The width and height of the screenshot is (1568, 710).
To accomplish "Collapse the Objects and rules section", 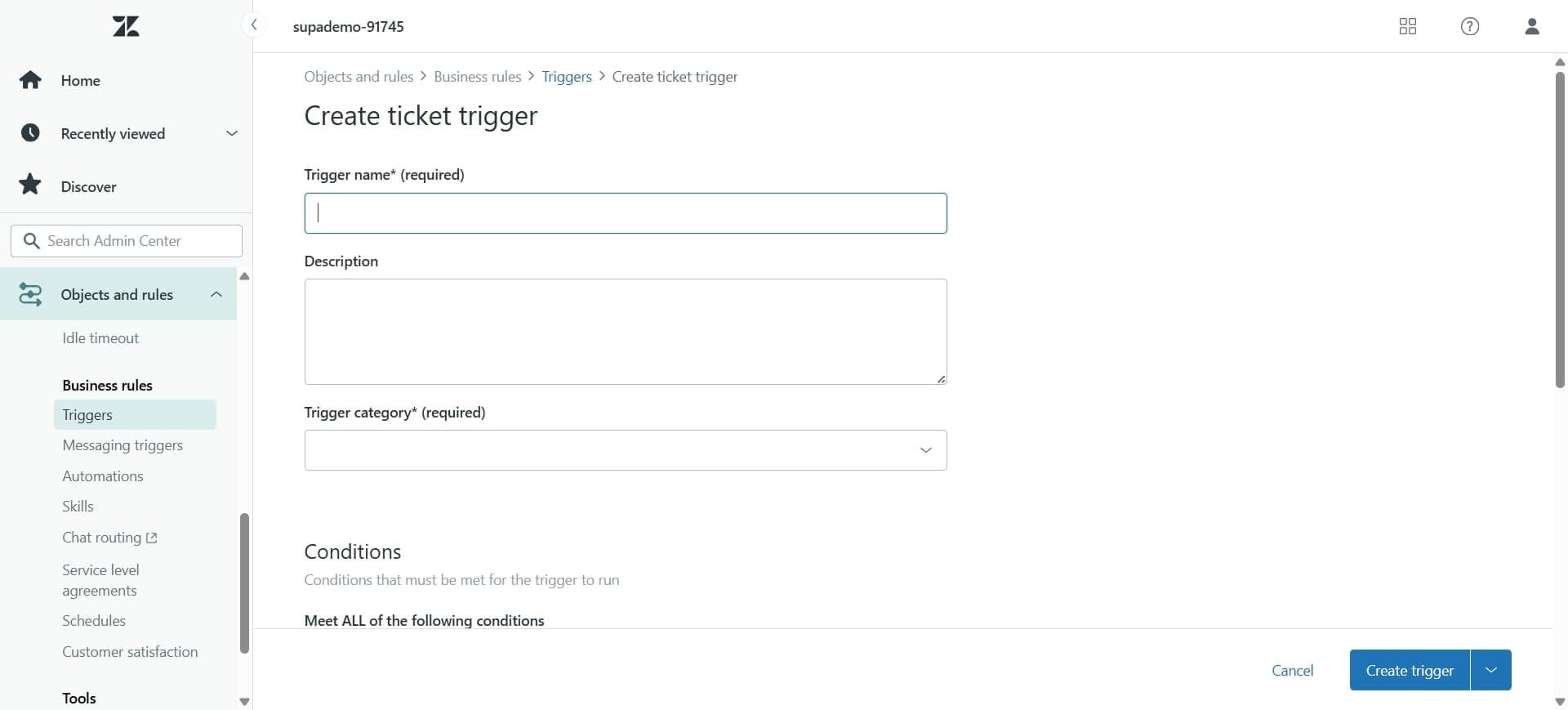I will [216, 295].
